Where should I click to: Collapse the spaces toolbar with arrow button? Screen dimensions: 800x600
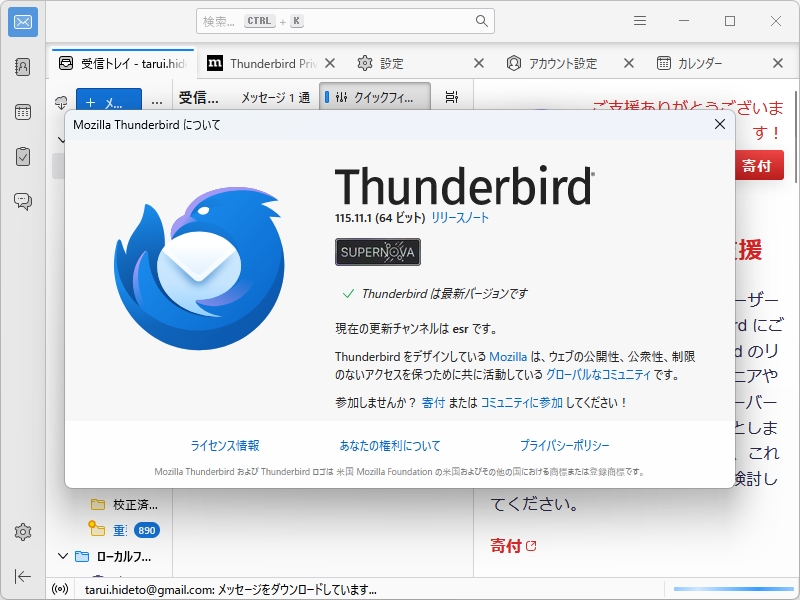(x=22, y=577)
